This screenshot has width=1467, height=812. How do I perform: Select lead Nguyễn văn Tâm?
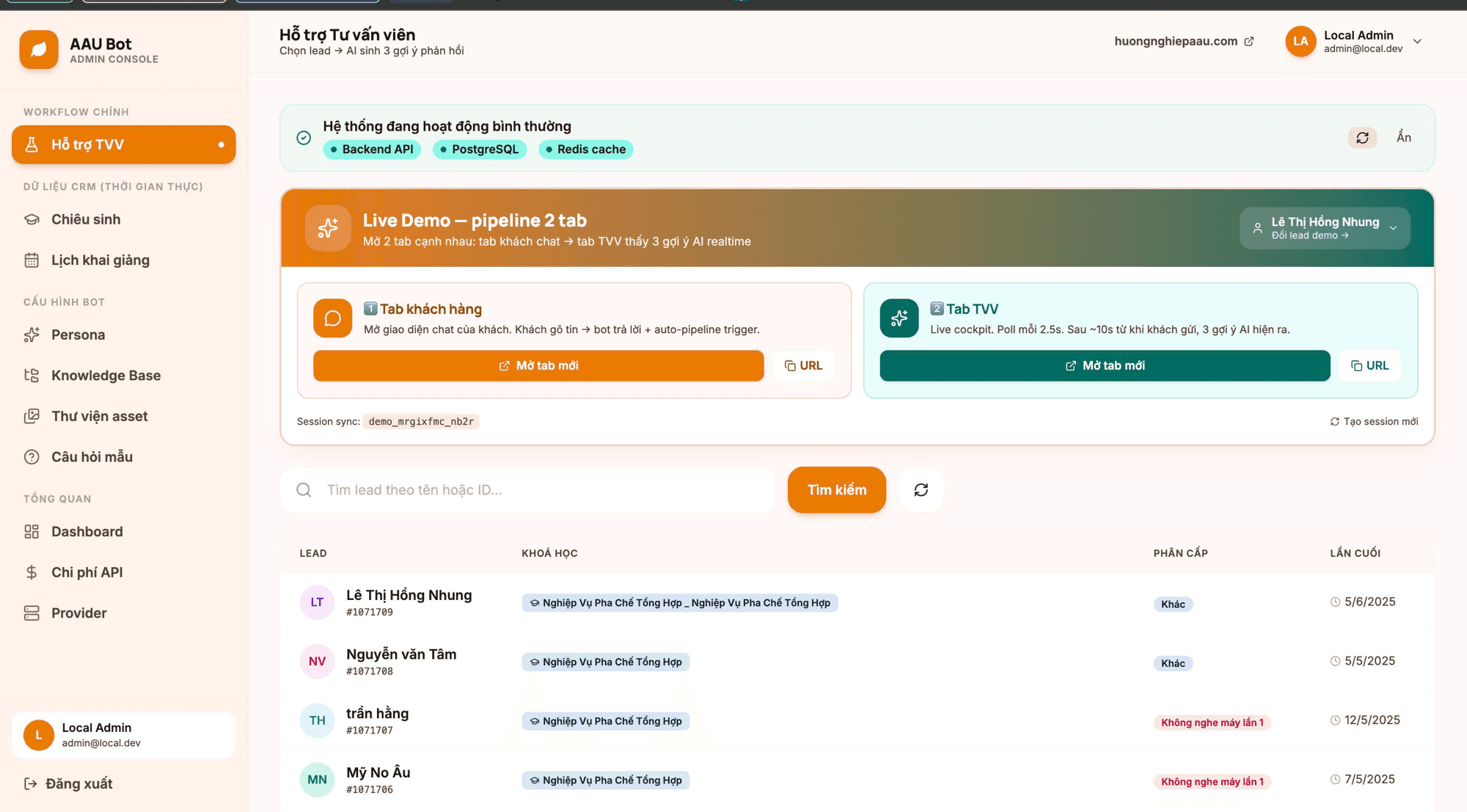(x=401, y=654)
